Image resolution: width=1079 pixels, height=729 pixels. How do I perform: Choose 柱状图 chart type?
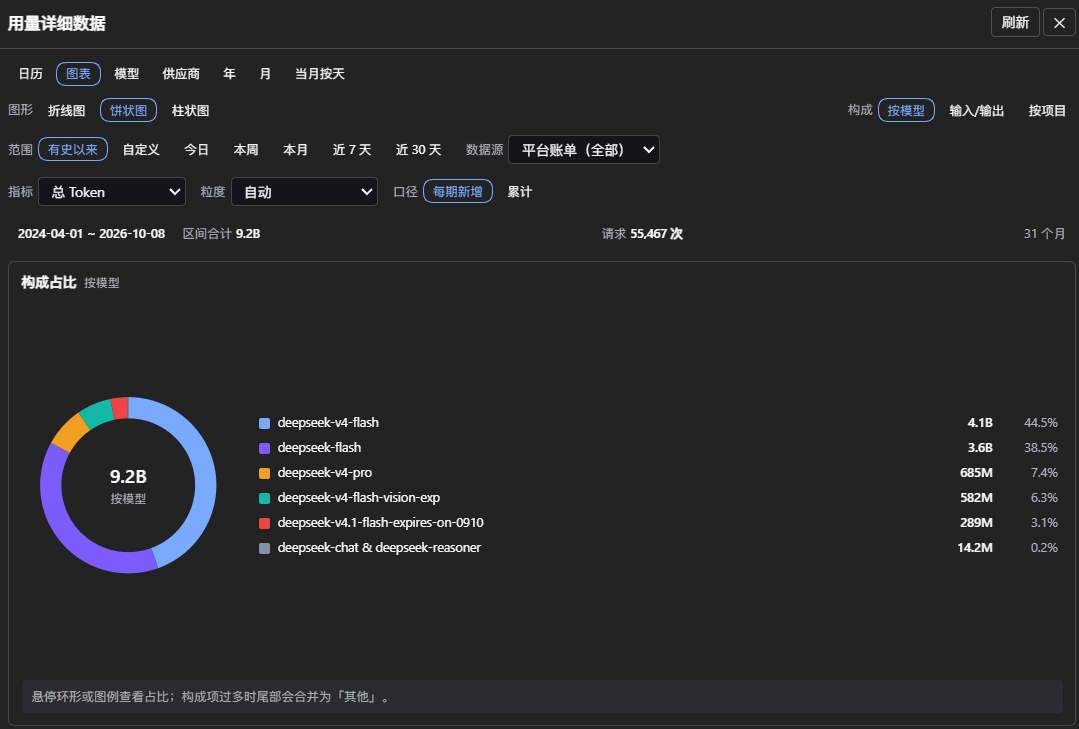[191, 110]
